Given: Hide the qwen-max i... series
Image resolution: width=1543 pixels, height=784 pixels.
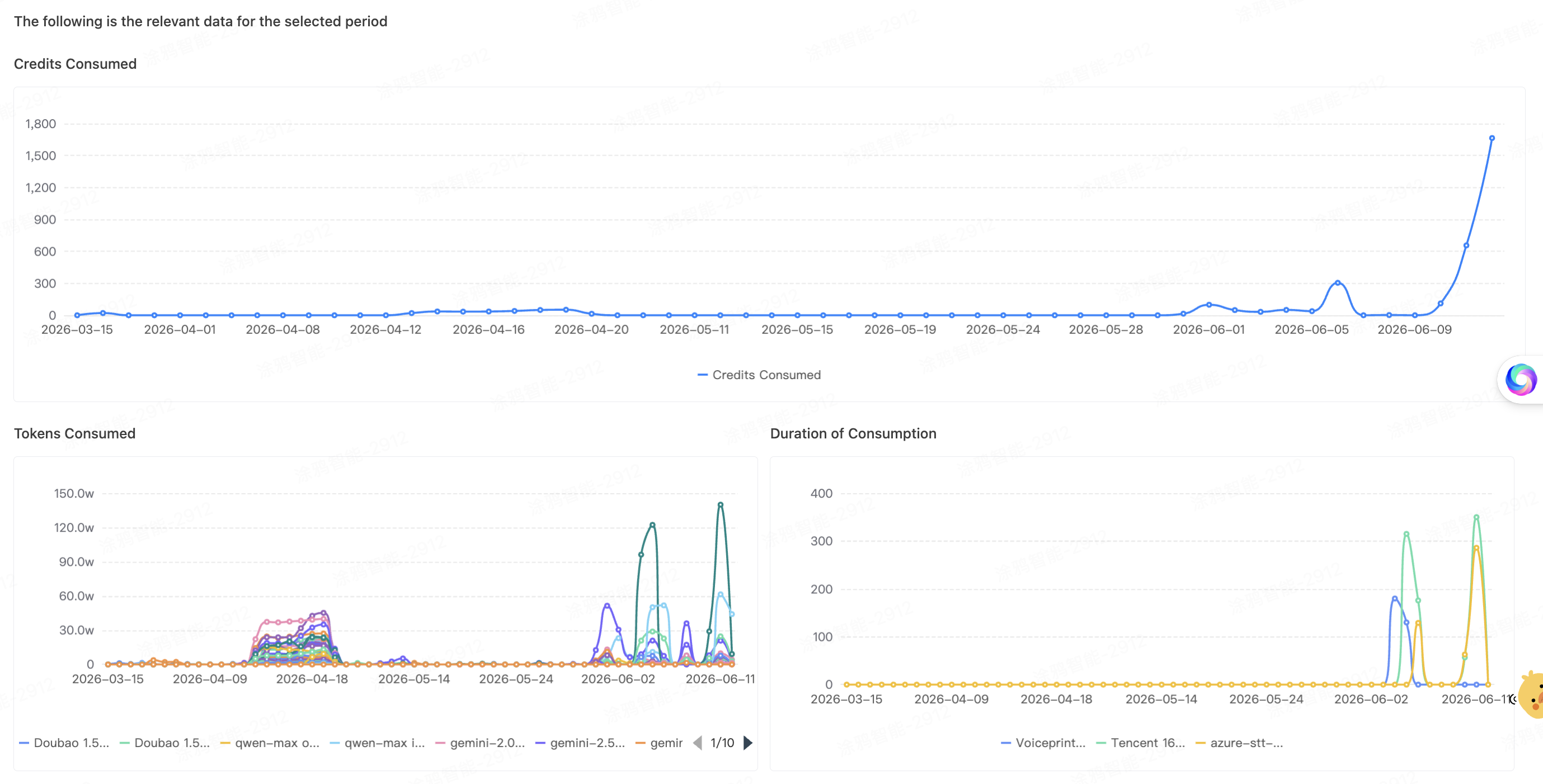Looking at the screenshot, I should coord(378,743).
